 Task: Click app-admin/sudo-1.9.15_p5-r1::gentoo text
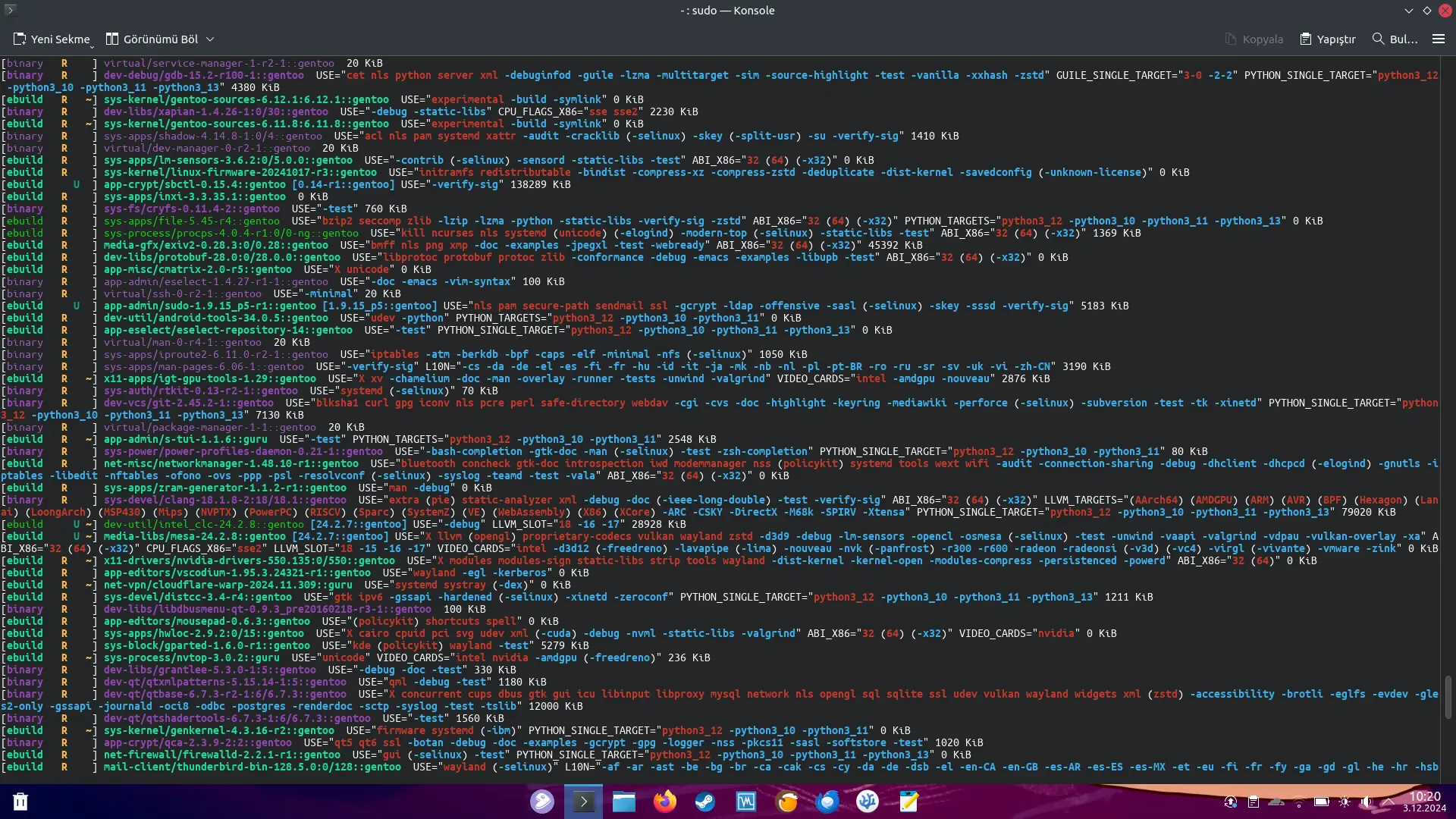[x=210, y=306]
